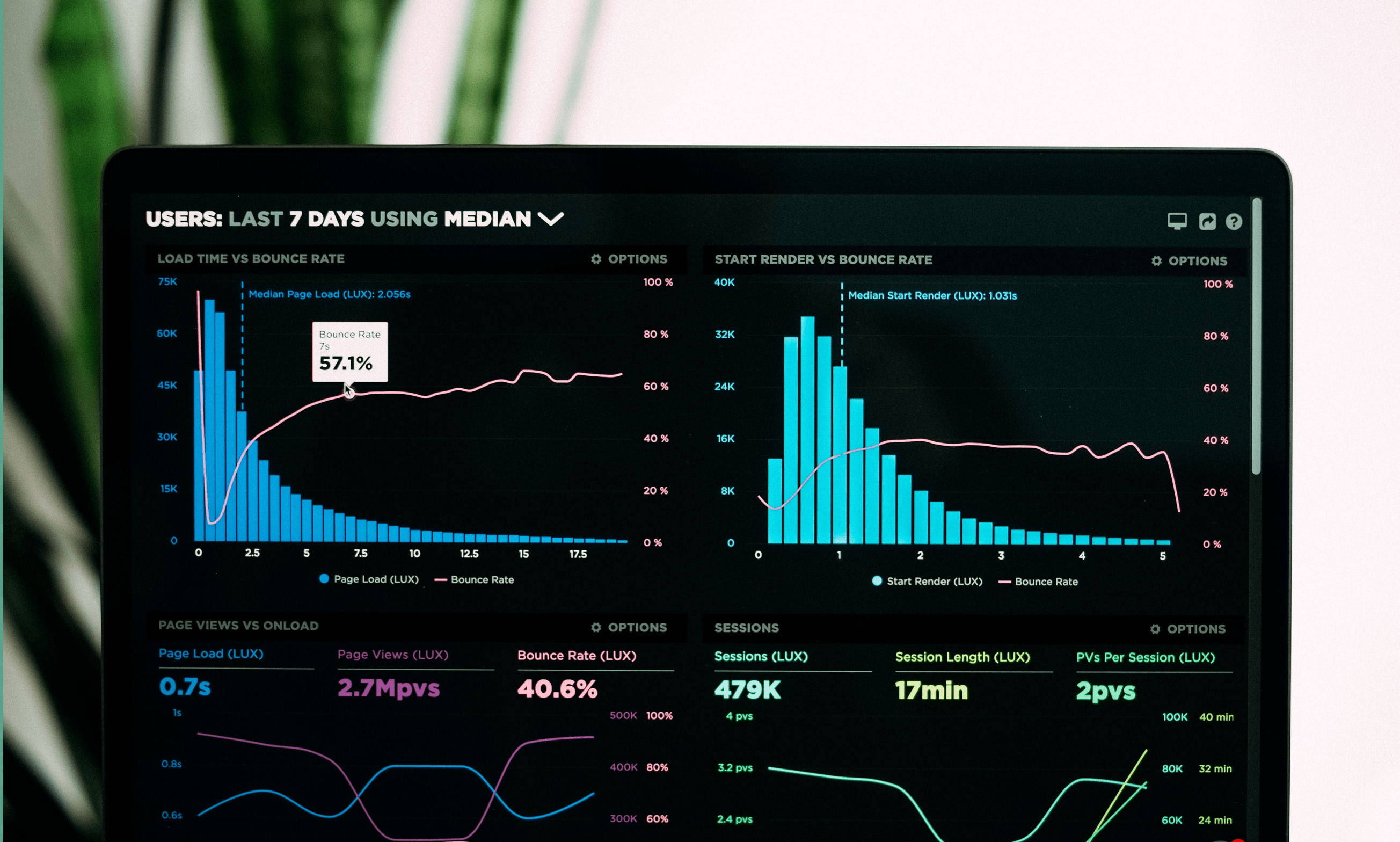The height and width of the screenshot is (842, 1400).
Task: Toggle Bounce Rate legend in load time chart
Action: click(474, 579)
